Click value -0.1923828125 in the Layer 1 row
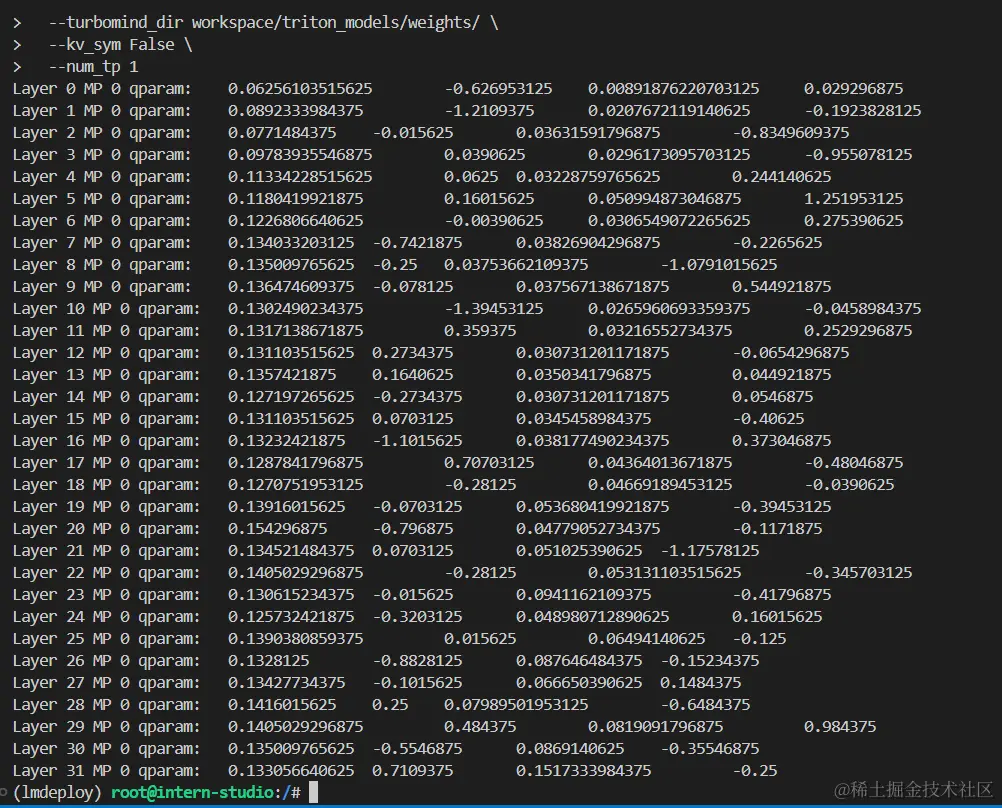This screenshot has height=808, width=1002. [863, 111]
